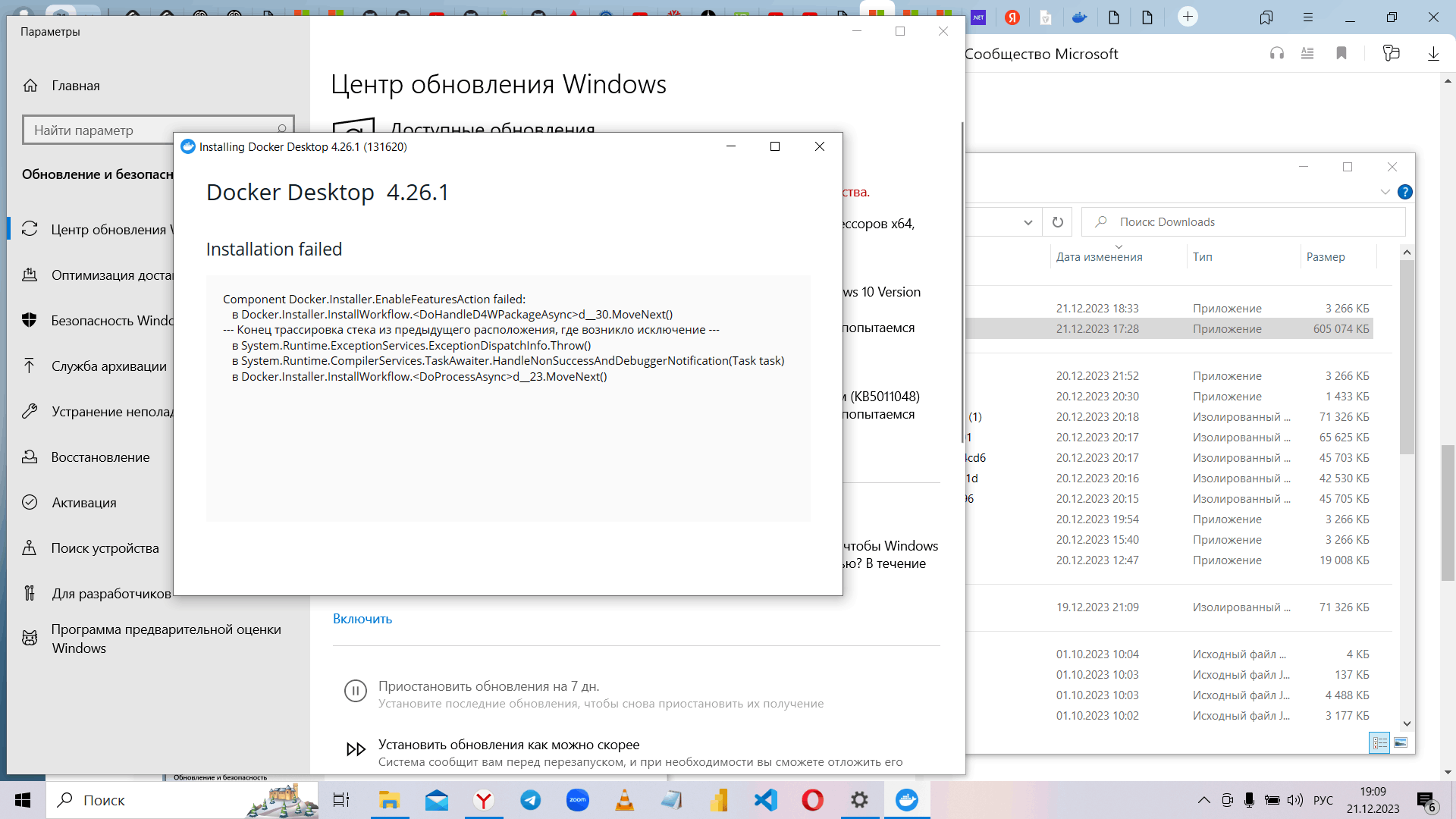Open Task View on the taskbar
This screenshot has height=819, width=1456.
[341, 800]
